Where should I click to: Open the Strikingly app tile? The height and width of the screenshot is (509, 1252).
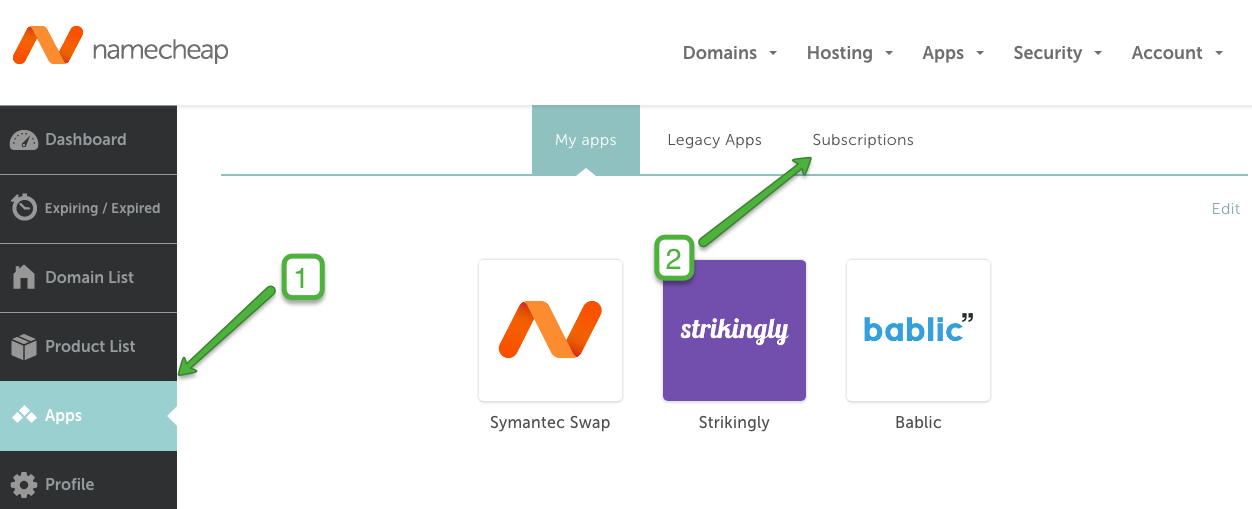pyautogui.click(x=734, y=330)
